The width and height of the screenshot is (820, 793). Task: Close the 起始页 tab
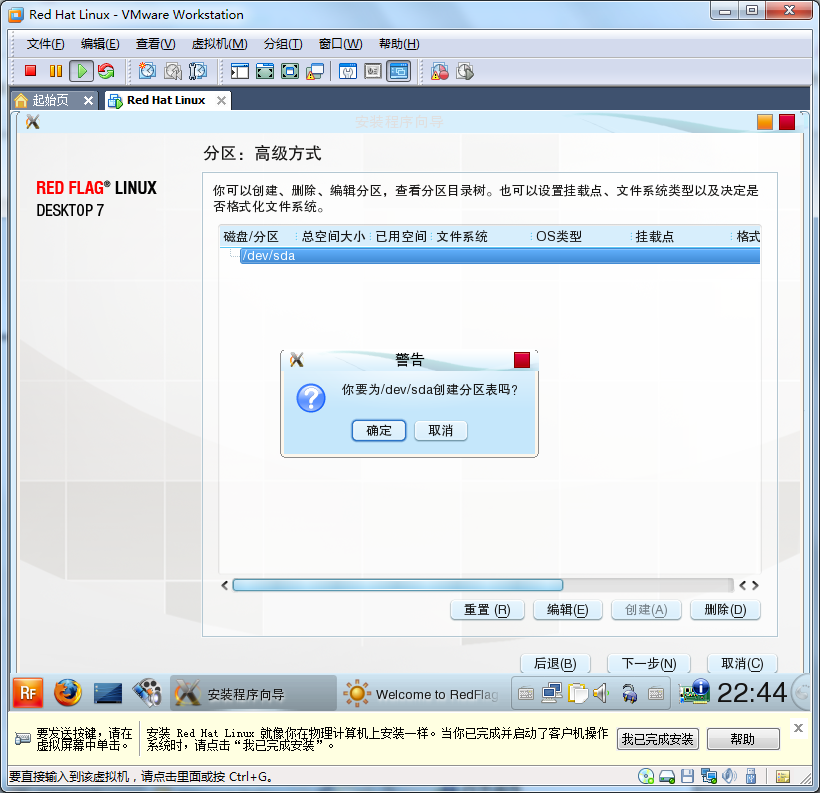[88, 100]
